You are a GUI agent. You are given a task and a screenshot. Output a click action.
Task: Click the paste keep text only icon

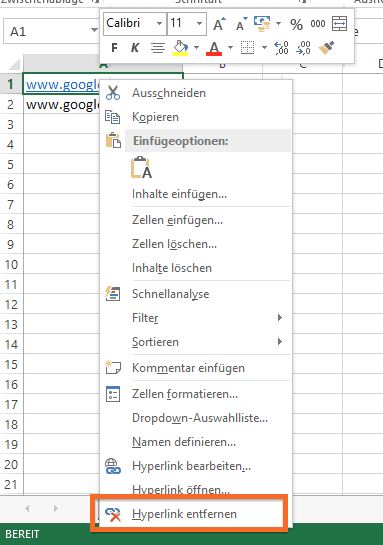[x=141, y=167]
